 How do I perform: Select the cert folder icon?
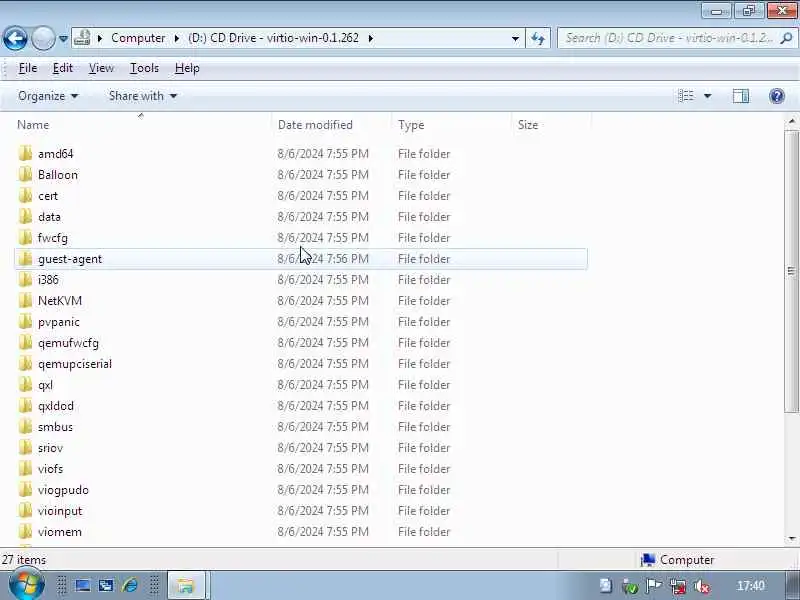(25, 195)
